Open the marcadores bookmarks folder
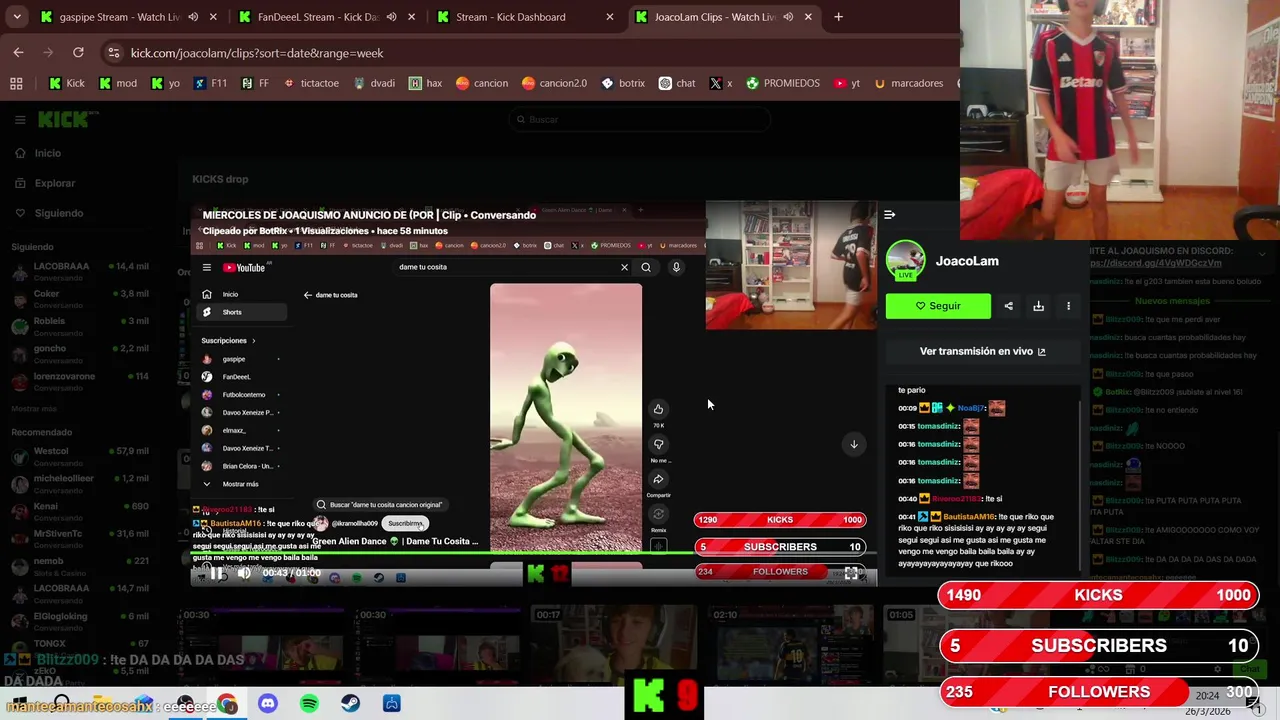The image size is (1280, 720). pyautogui.click(x=908, y=84)
